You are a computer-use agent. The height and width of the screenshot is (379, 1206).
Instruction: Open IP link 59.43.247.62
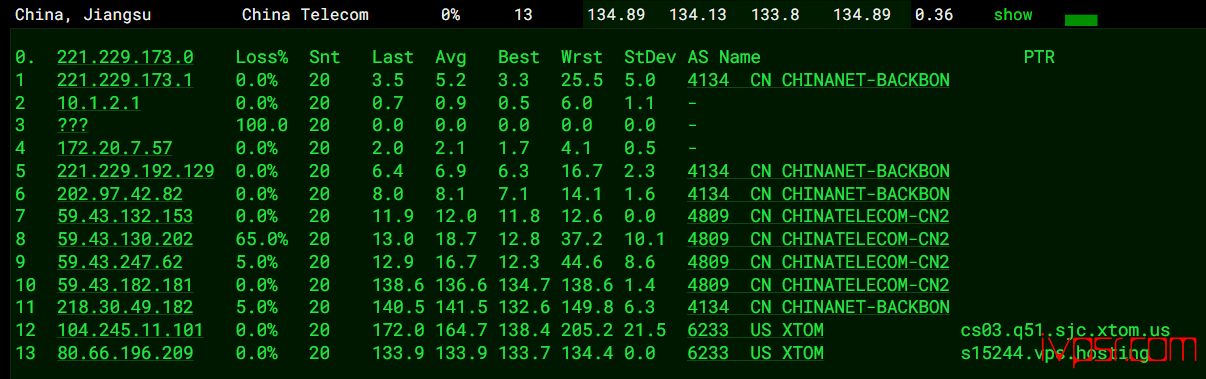click(120, 262)
